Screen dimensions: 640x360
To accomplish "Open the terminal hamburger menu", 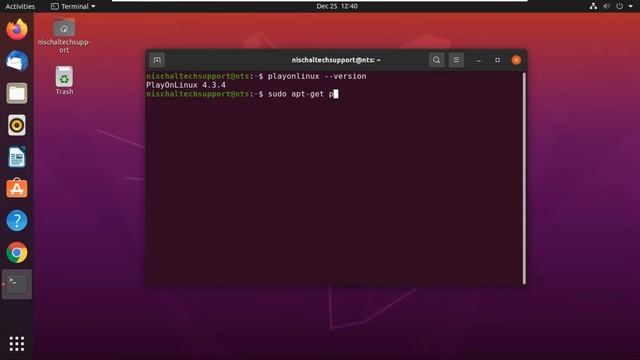I will click(x=456, y=60).
